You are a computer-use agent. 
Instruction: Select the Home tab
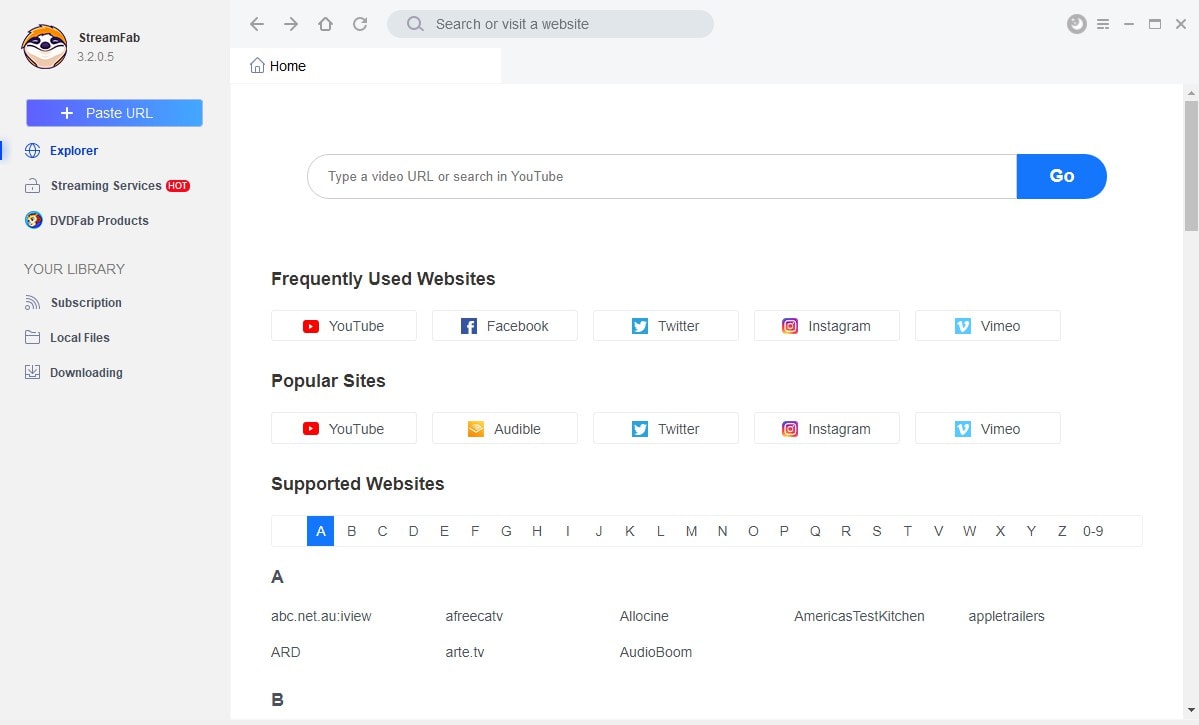[x=366, y=66]
